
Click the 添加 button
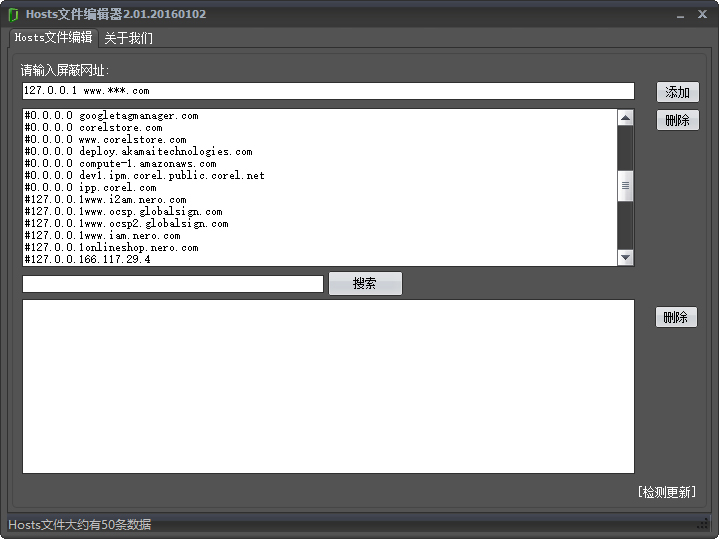[677, 92]
